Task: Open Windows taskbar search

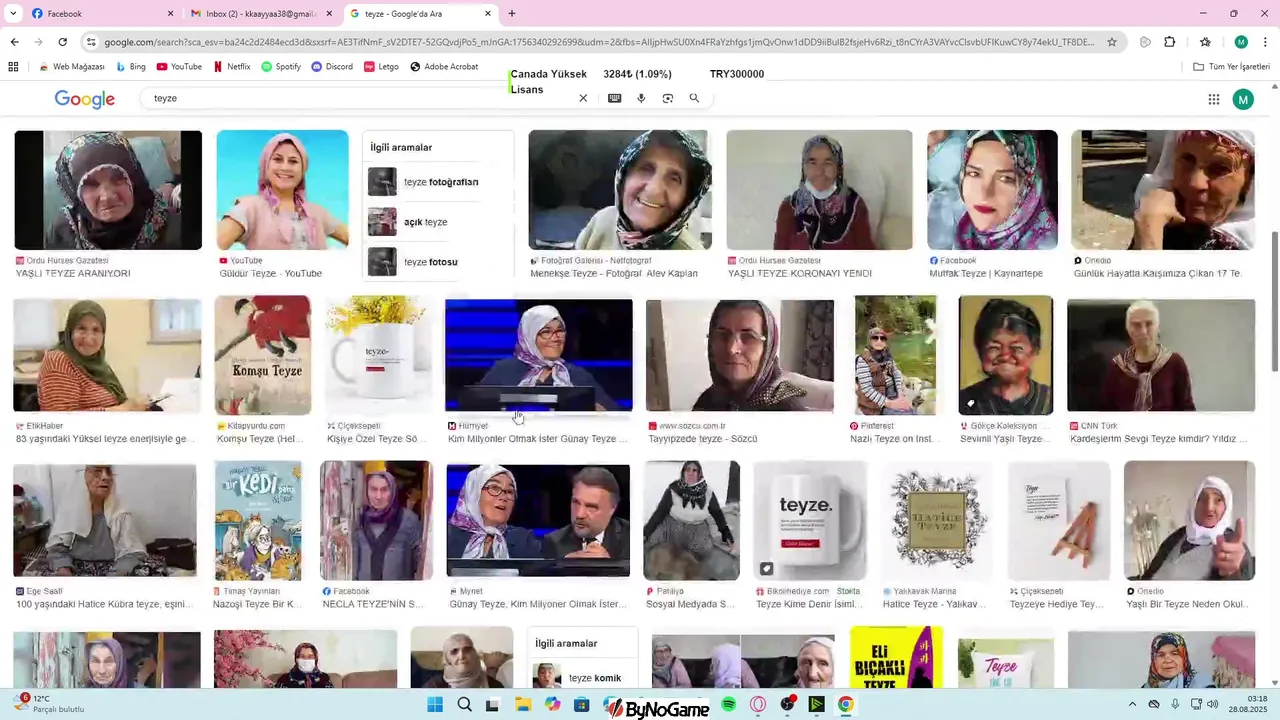Action: point(465,705)
